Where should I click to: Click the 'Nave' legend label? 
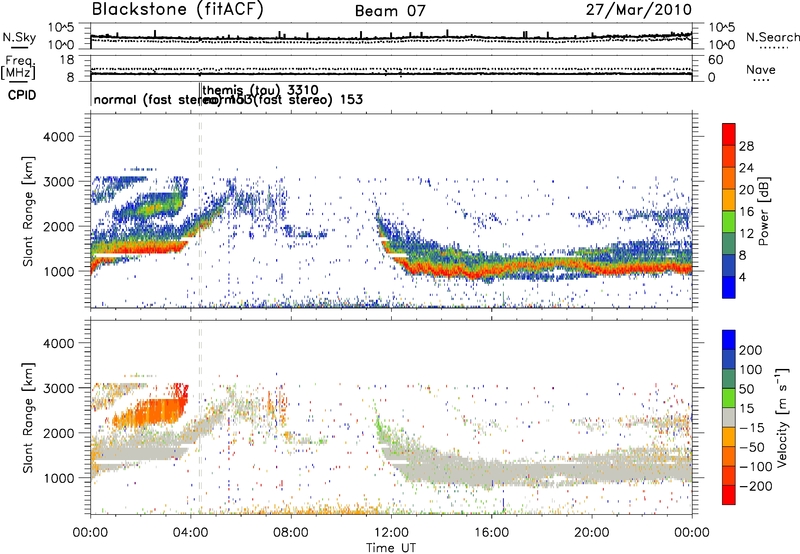tap(761, 69)
